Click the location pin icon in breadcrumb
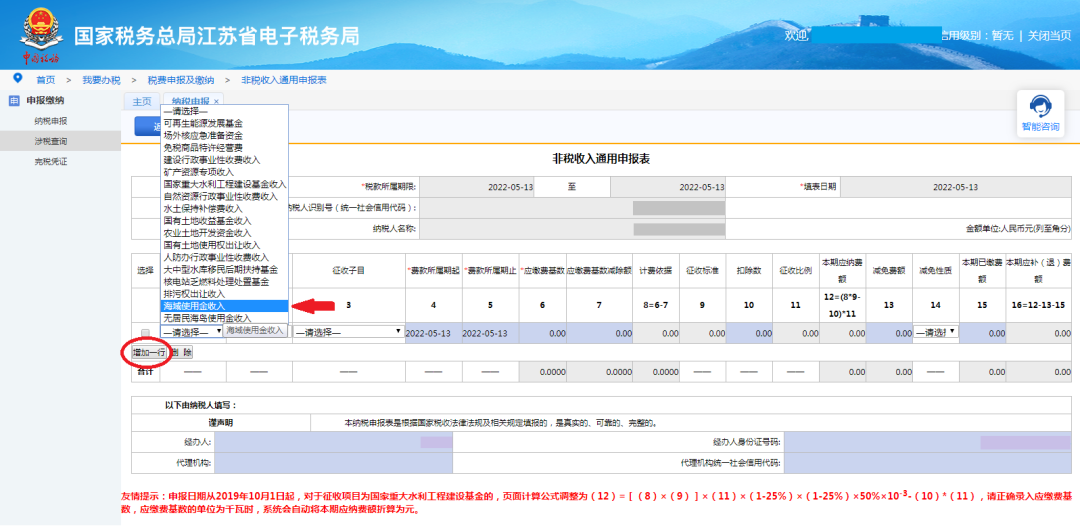The image size is (1080, 530). click(x=18, y=78)
